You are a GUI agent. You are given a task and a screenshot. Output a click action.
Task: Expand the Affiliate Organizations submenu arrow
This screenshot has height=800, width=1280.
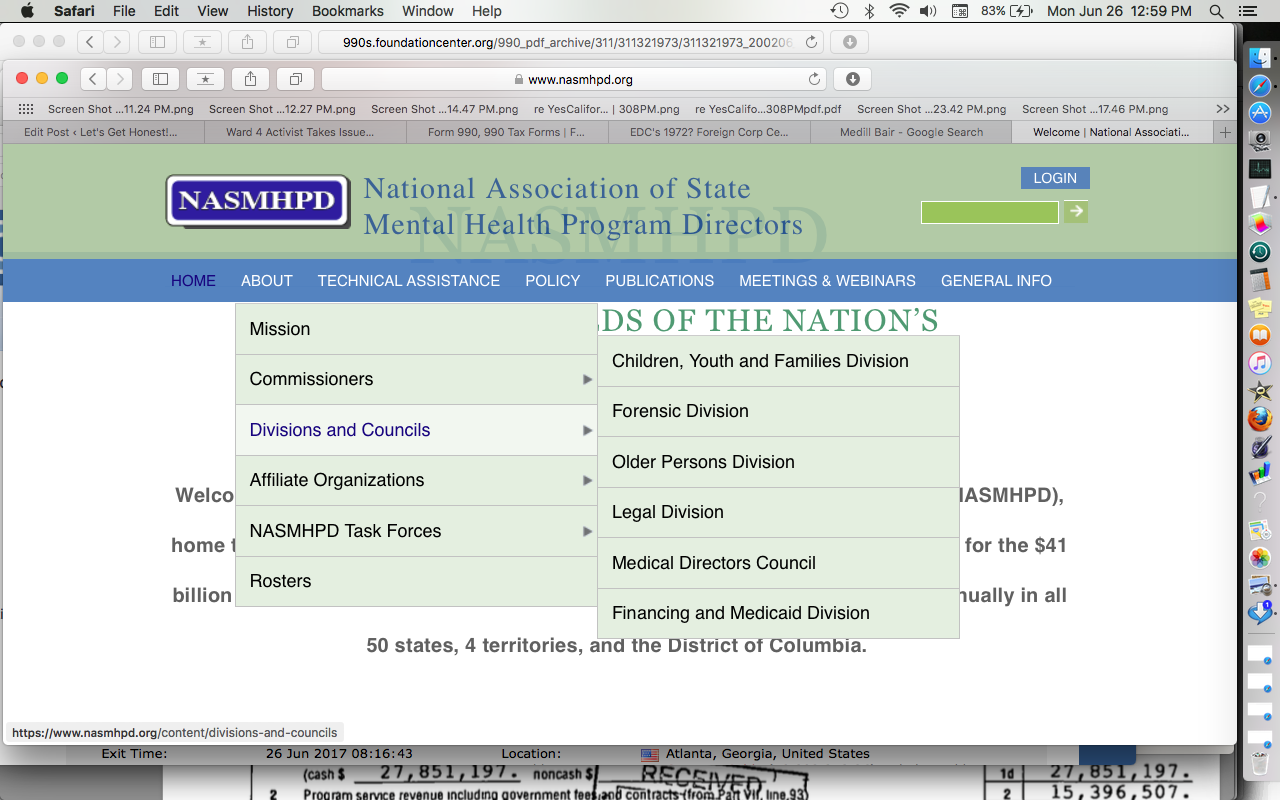(x=587, y=480)
